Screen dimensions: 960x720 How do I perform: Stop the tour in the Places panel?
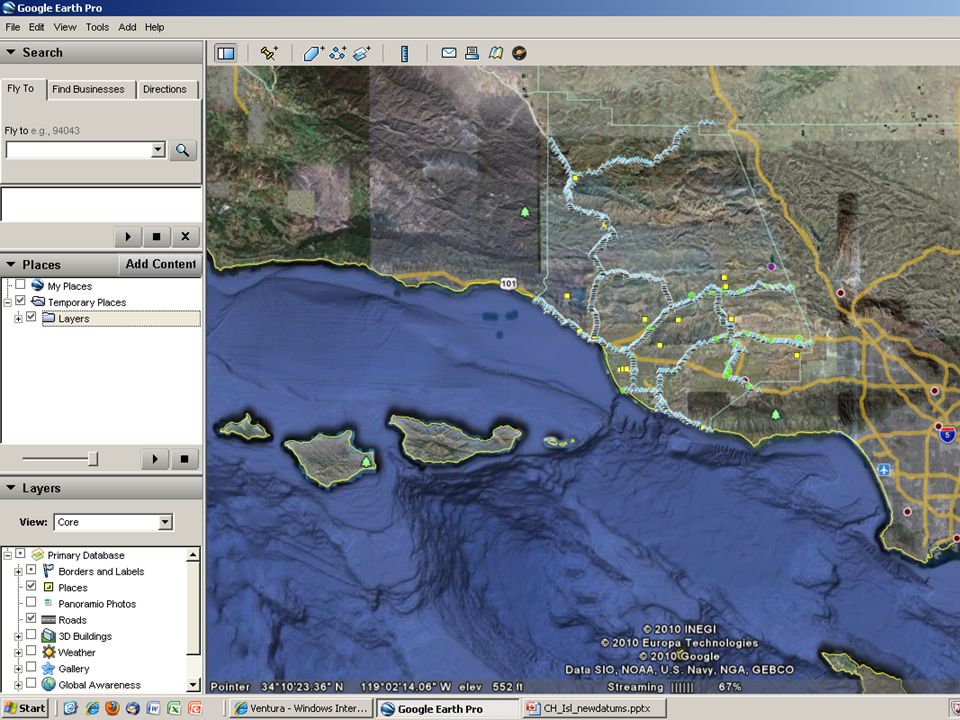pos(184,459)
